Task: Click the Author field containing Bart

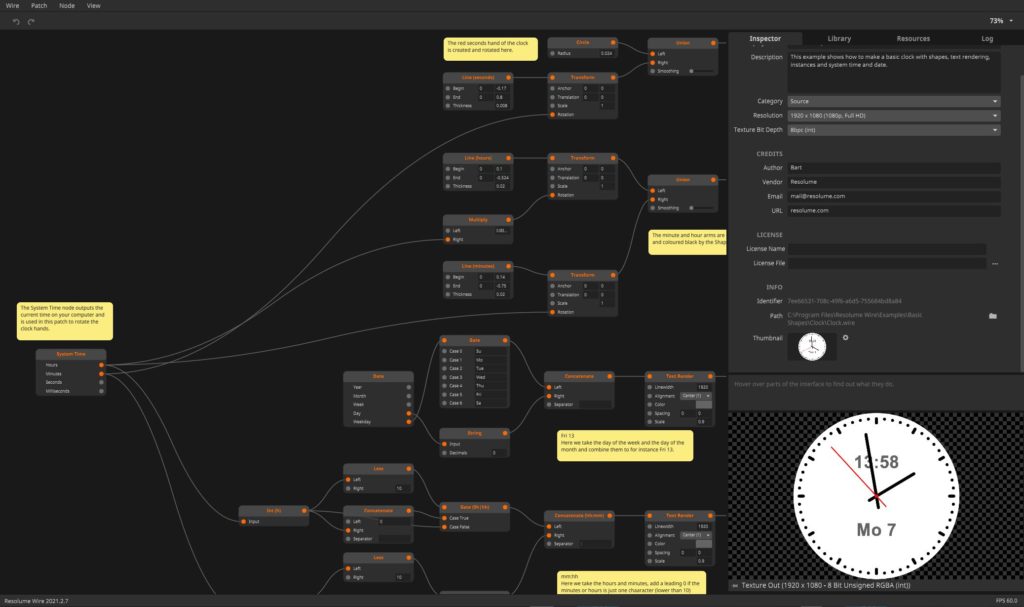Action: coord(893,168)
